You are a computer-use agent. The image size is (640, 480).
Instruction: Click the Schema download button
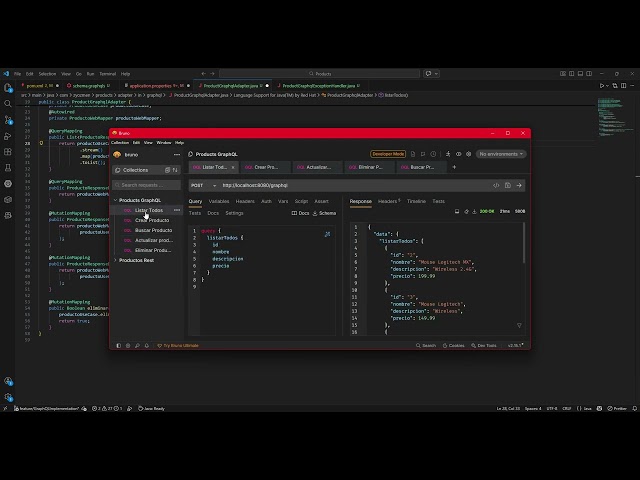coord(324,213)
